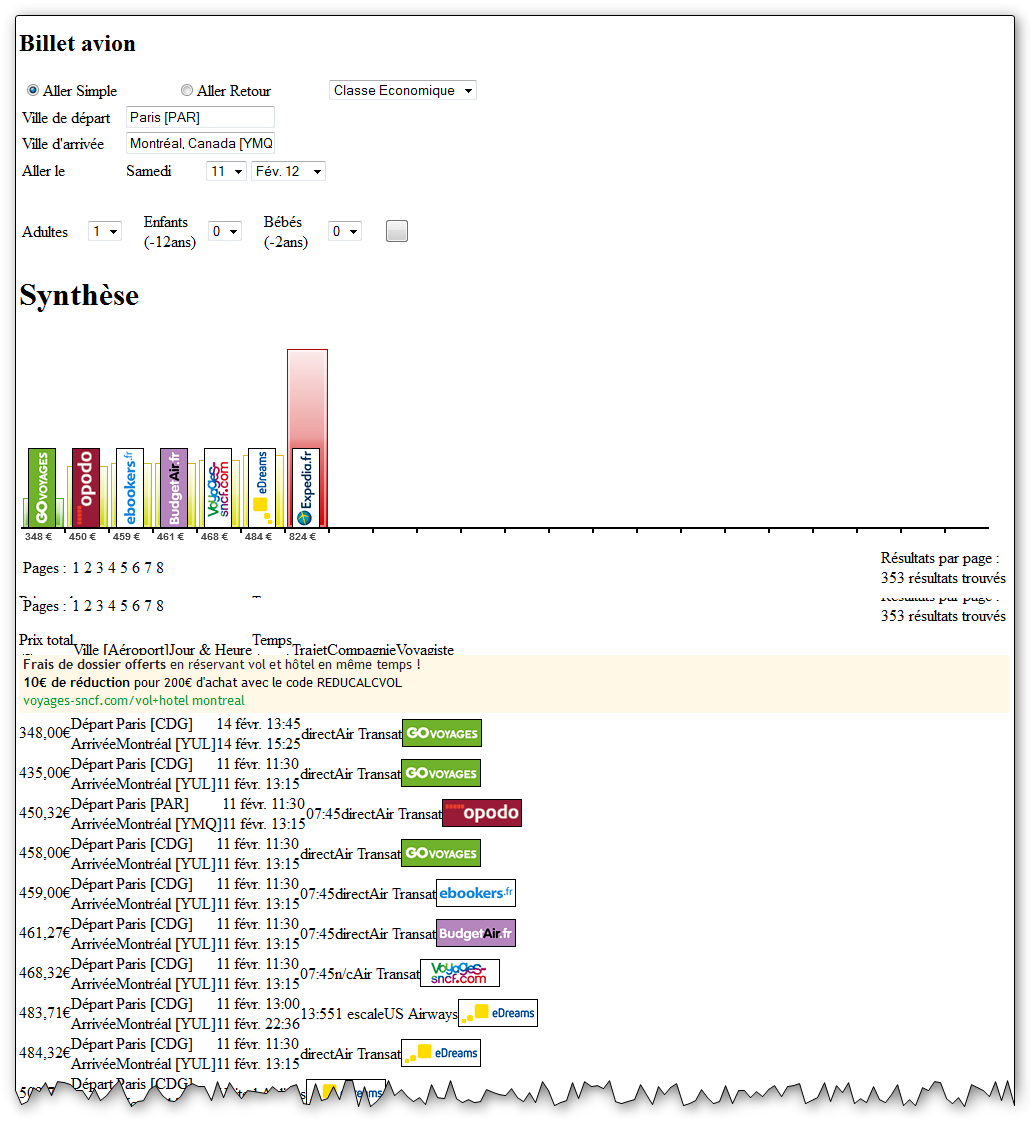Click the blank search button beside Bébés
Image resolution: width=1030 pixels, height=1122 pixels.
click(397, 231)
